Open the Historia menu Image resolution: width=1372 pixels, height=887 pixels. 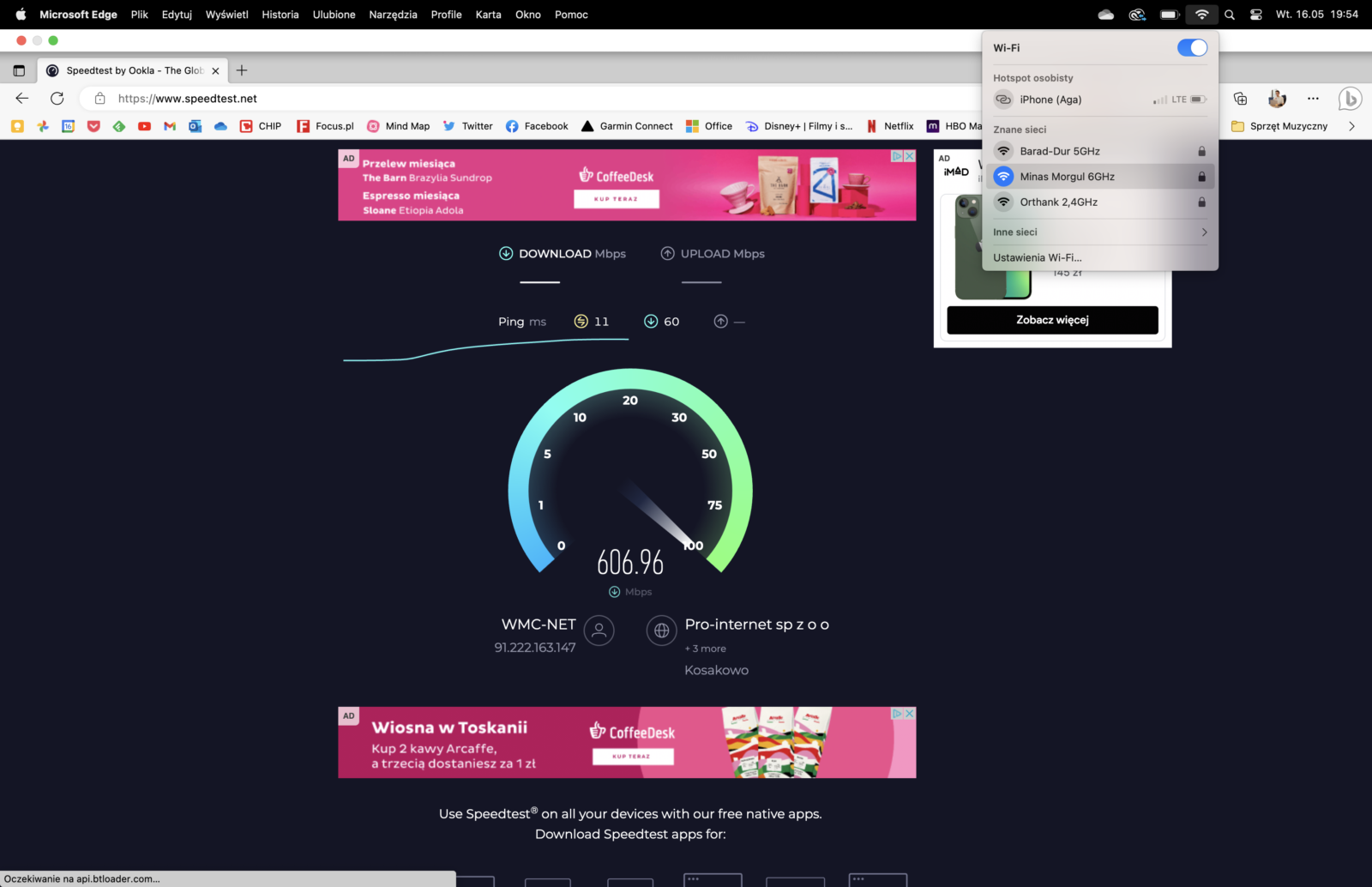[x=280, y=15]
